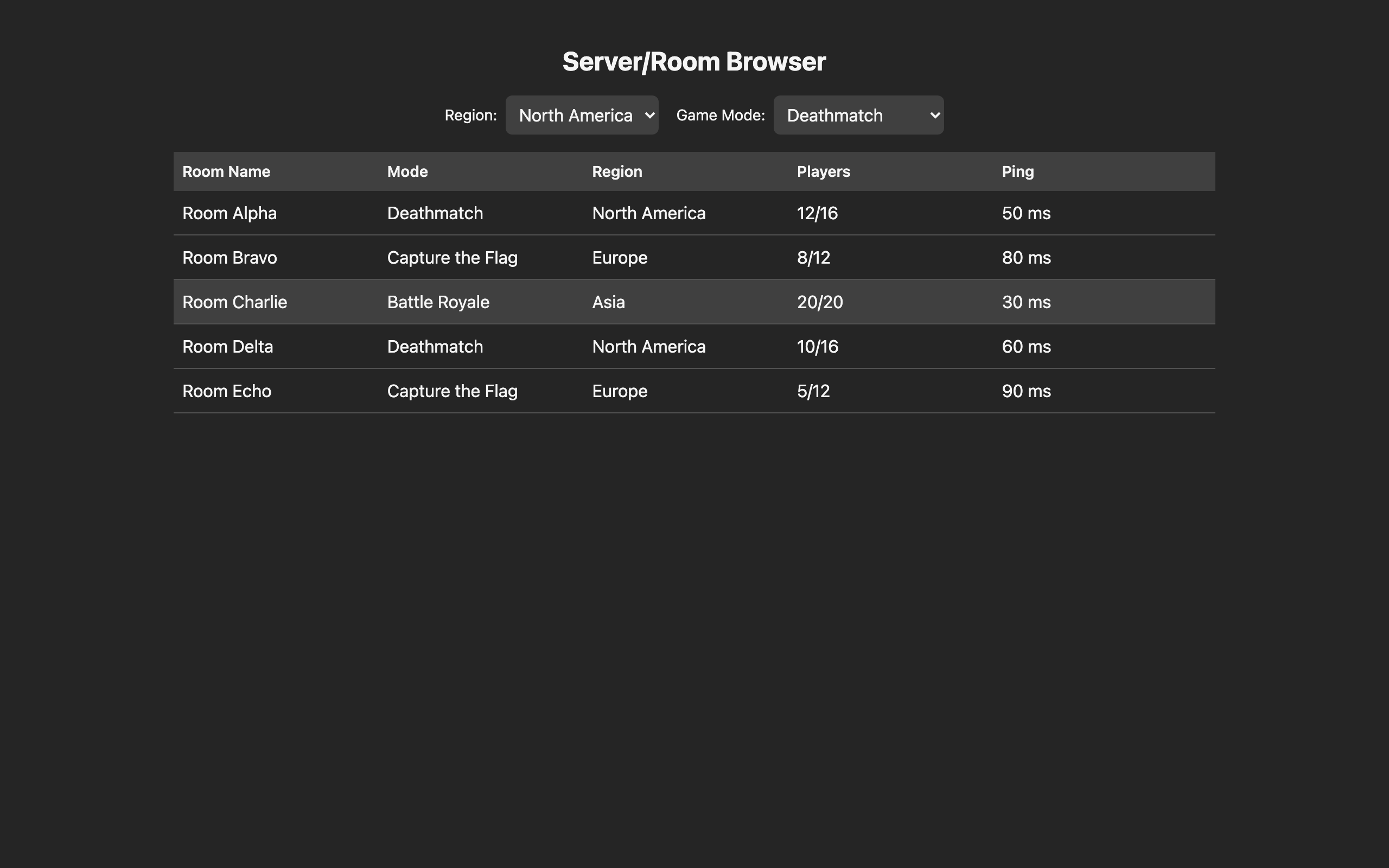The height and width of the screenshot is (868, 1389).
Task: Click the 30 ms ping value
Action: pyautogui.click(x=1026, y=303)
